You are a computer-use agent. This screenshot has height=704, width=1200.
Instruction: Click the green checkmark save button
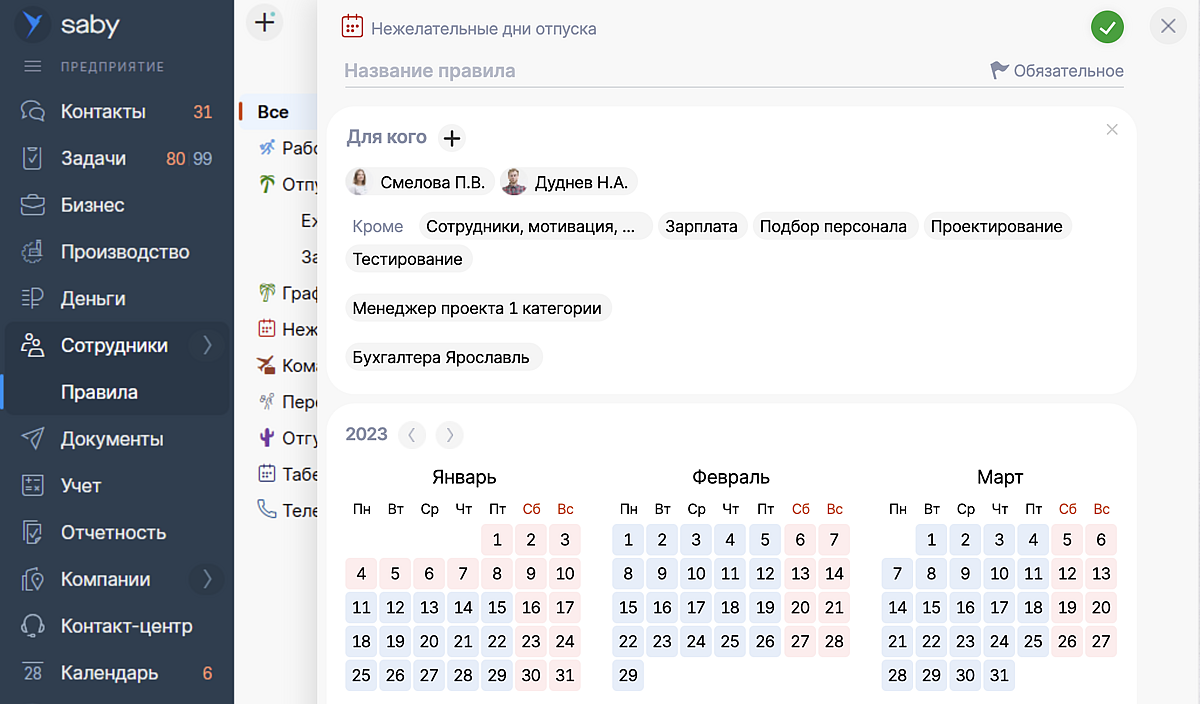tap(1107, 27)
